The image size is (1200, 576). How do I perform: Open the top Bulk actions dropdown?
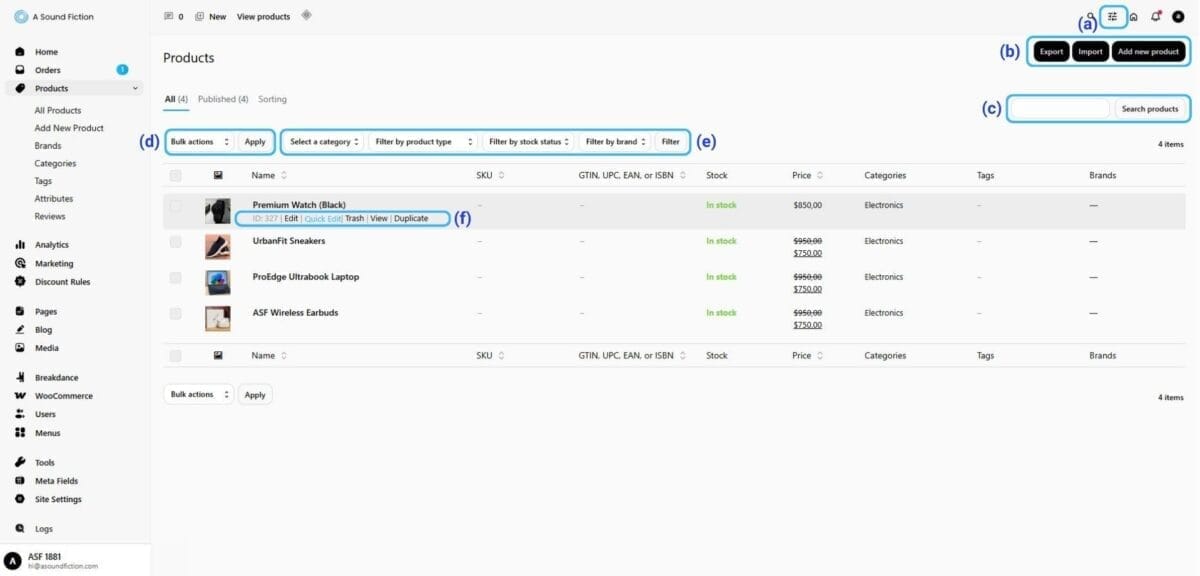[200, 142]
